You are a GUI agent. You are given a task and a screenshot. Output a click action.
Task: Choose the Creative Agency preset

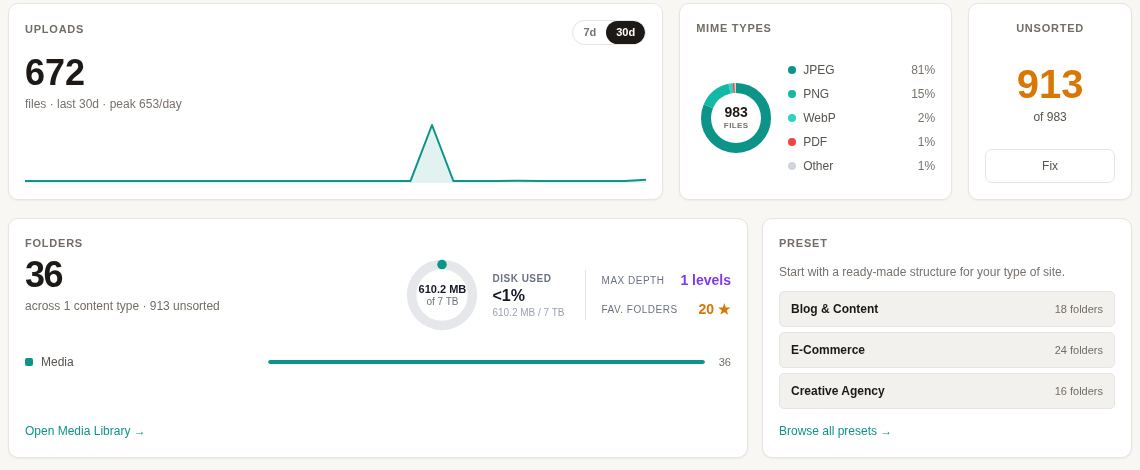[947, 391]
